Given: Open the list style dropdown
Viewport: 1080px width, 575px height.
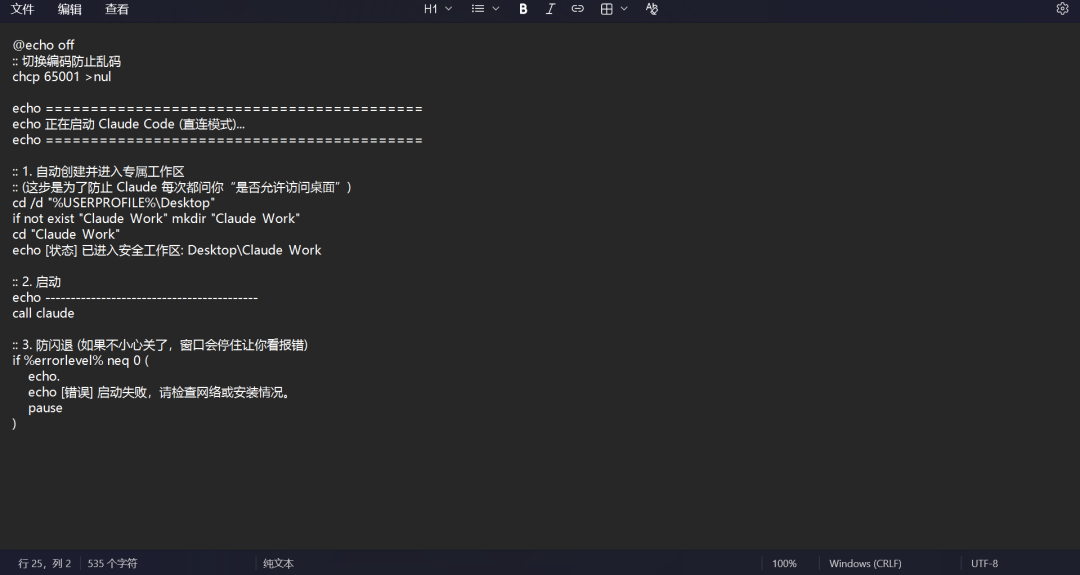Looking at the screenshot, I should [485, 9].
